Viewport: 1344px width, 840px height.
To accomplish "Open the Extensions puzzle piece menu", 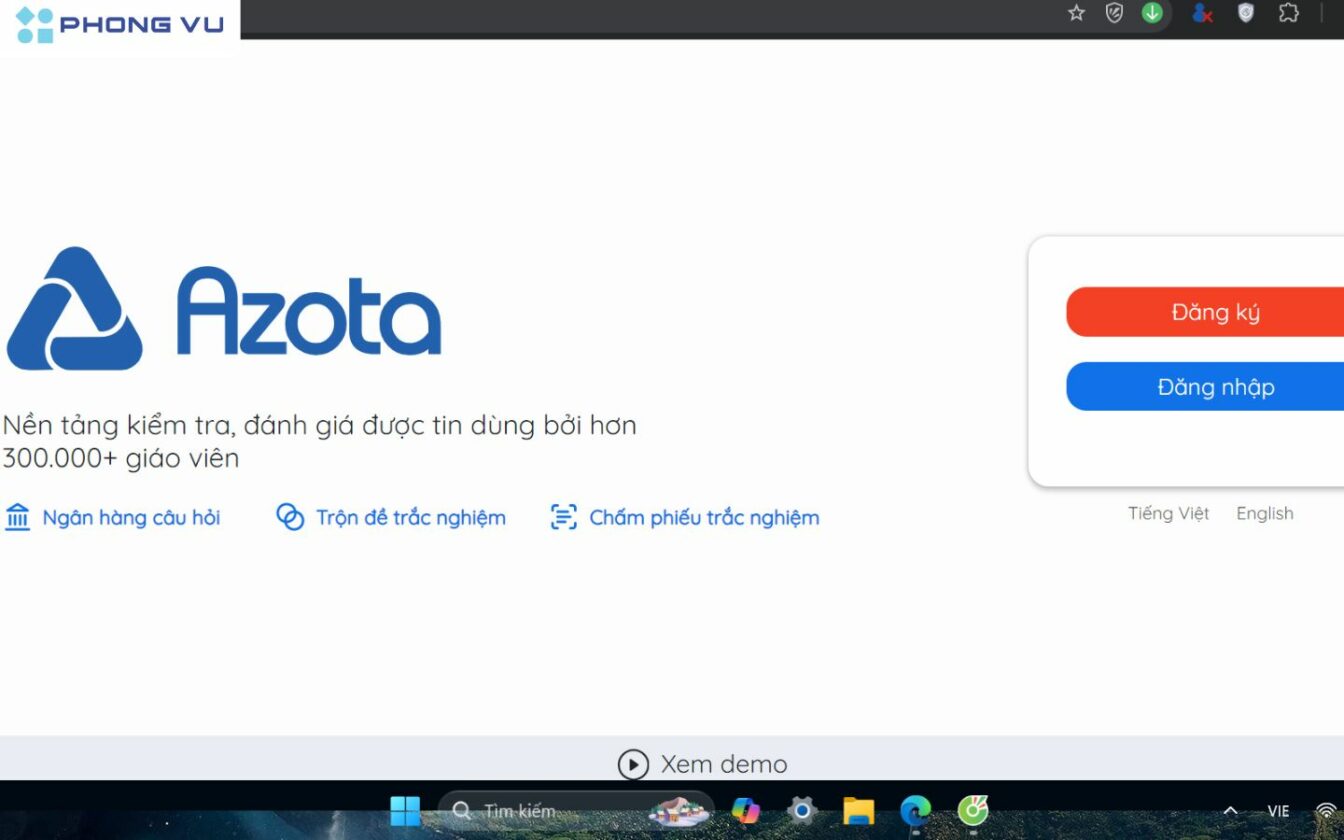I will 1289,13.
